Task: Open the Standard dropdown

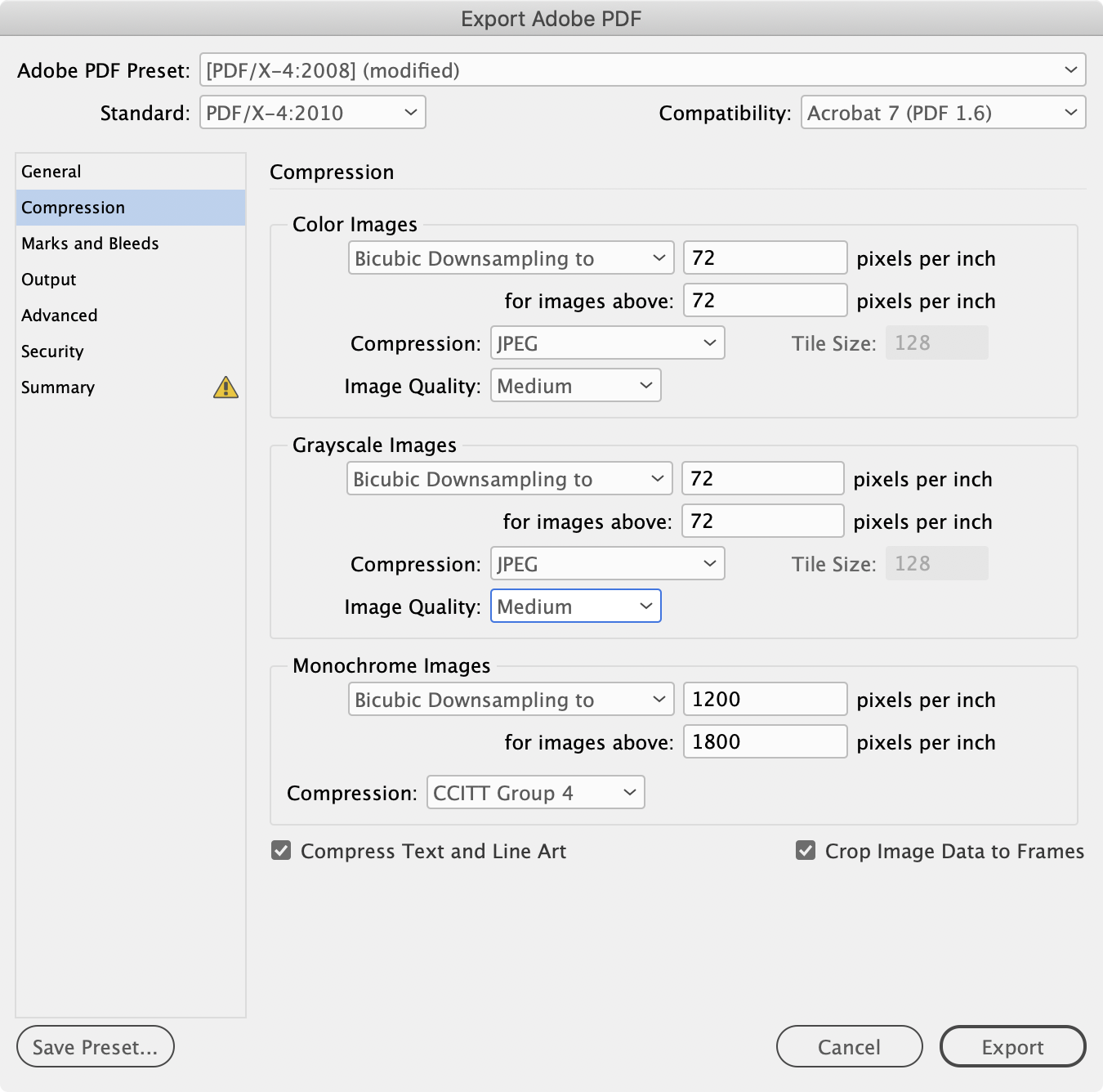Action: pyautogui.click(x=313, y=113)
